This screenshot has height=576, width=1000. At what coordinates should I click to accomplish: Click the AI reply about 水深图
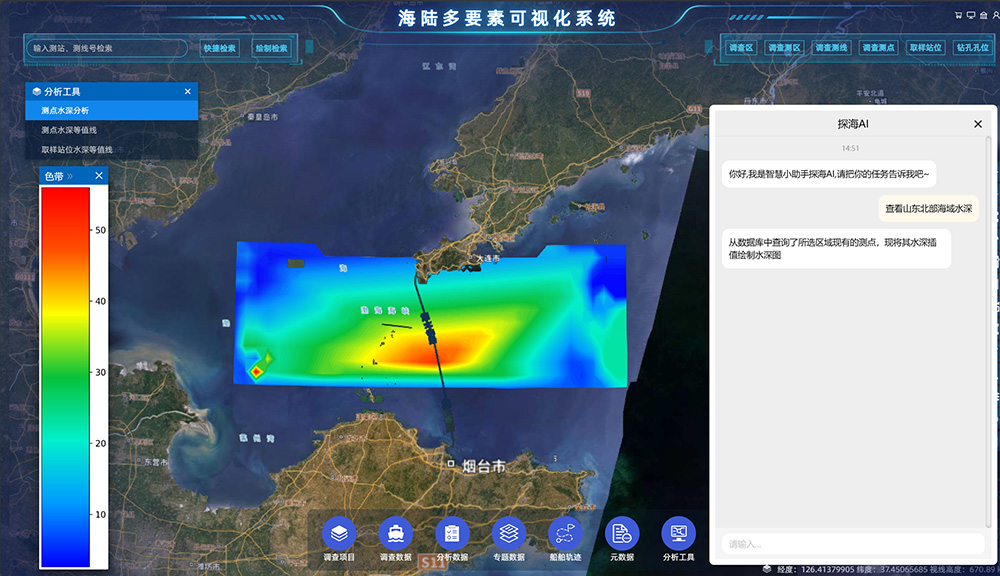(836, 248)
